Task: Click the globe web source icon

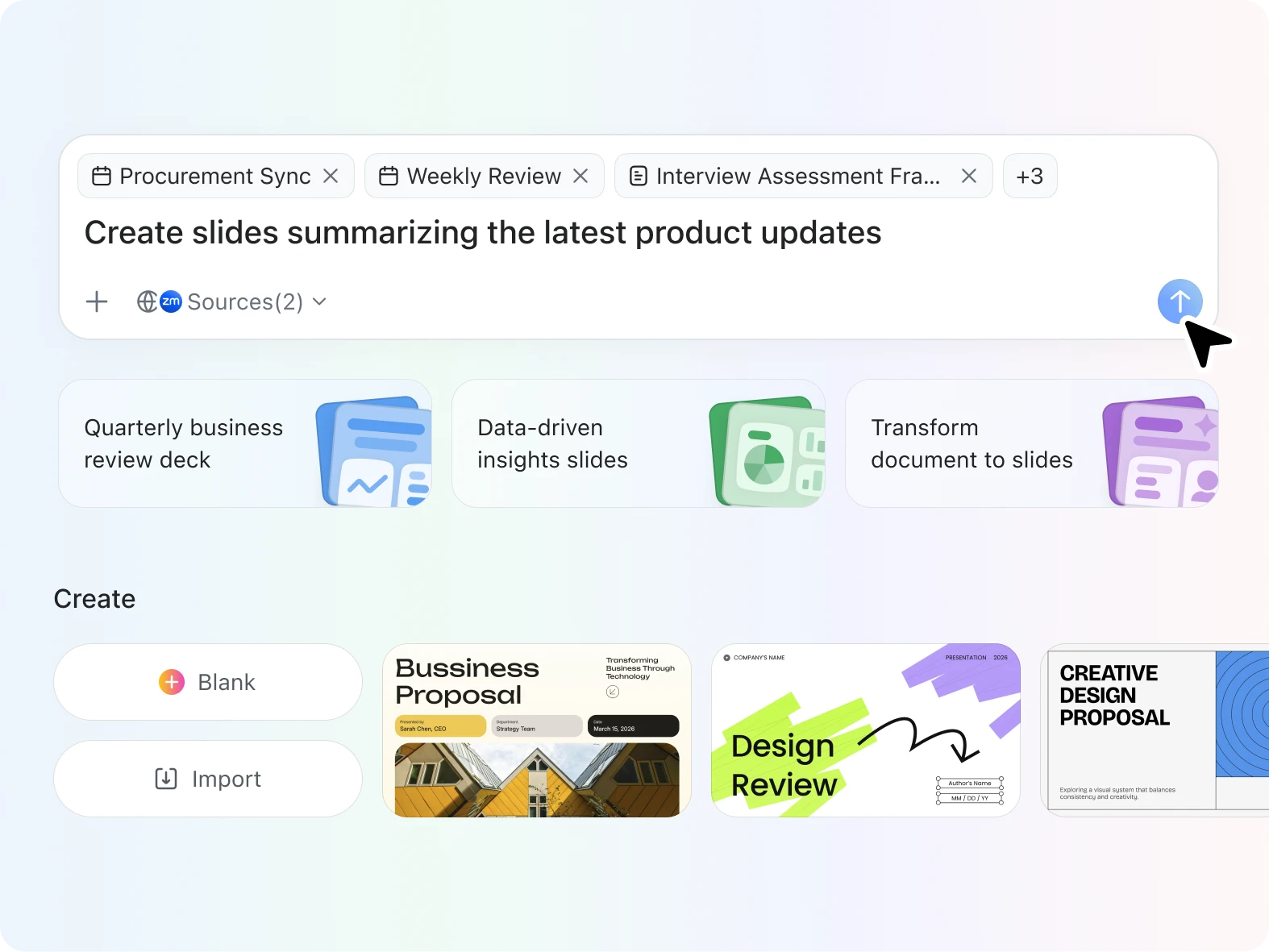Action: point(147,301)
